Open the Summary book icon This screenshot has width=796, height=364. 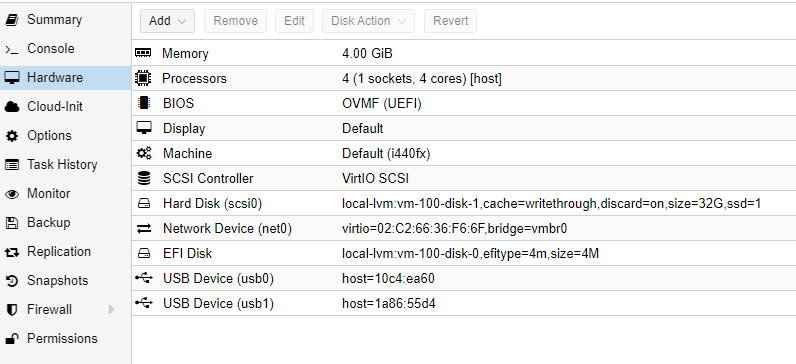point(12,20)
